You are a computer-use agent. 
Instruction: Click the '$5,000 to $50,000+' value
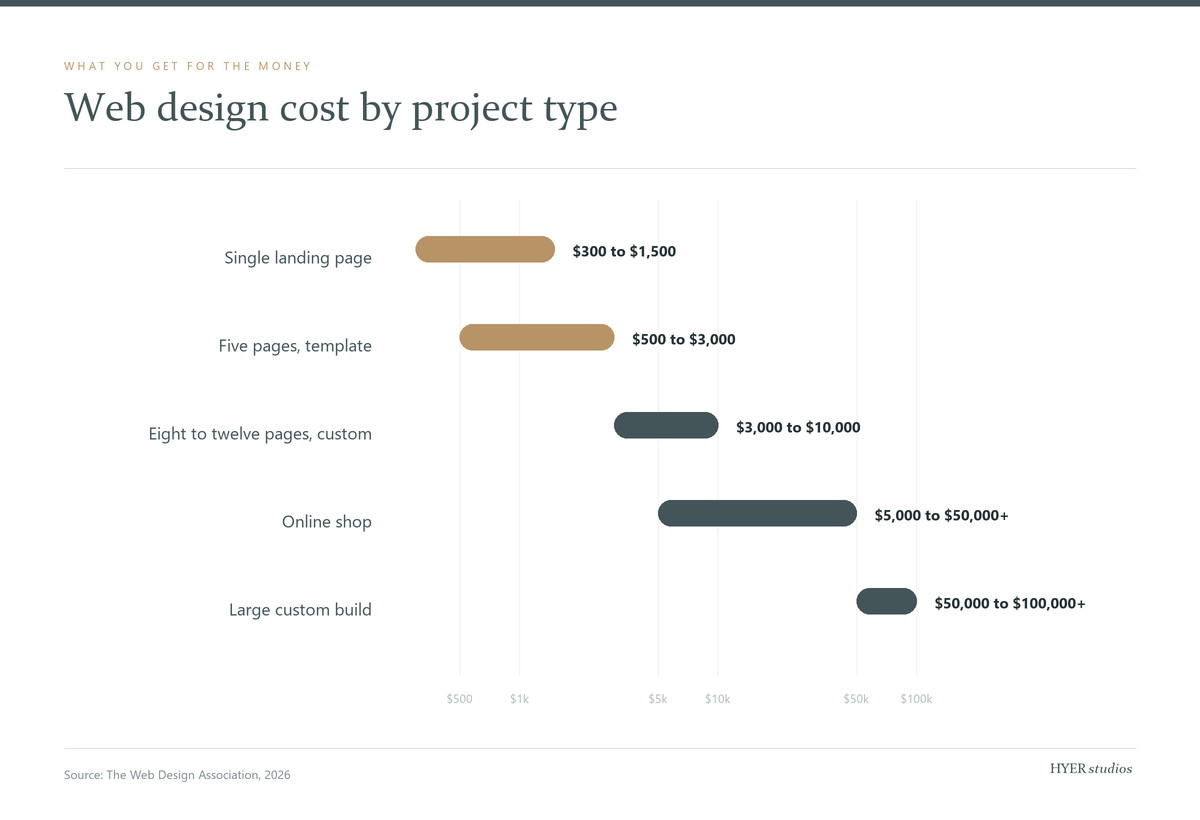941,516
